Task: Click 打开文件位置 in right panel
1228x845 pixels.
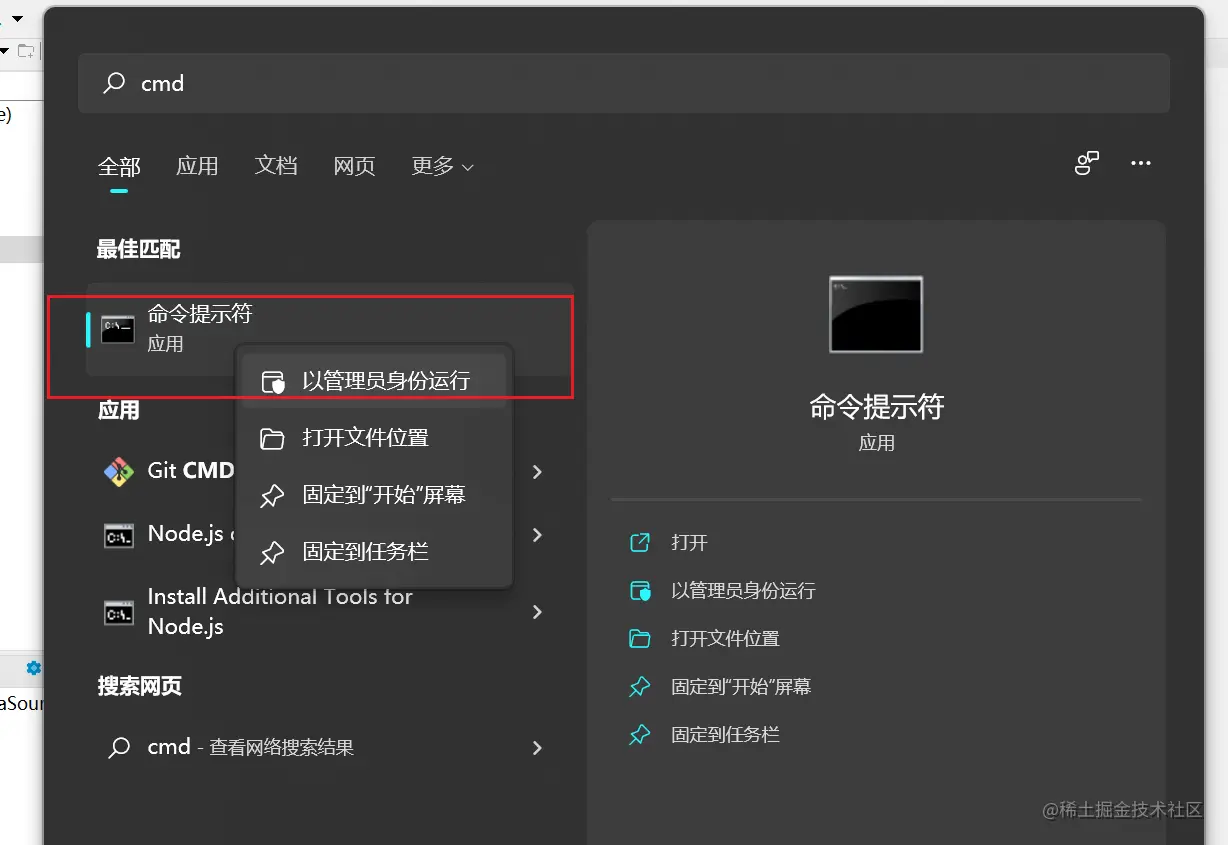Action: 725,638
